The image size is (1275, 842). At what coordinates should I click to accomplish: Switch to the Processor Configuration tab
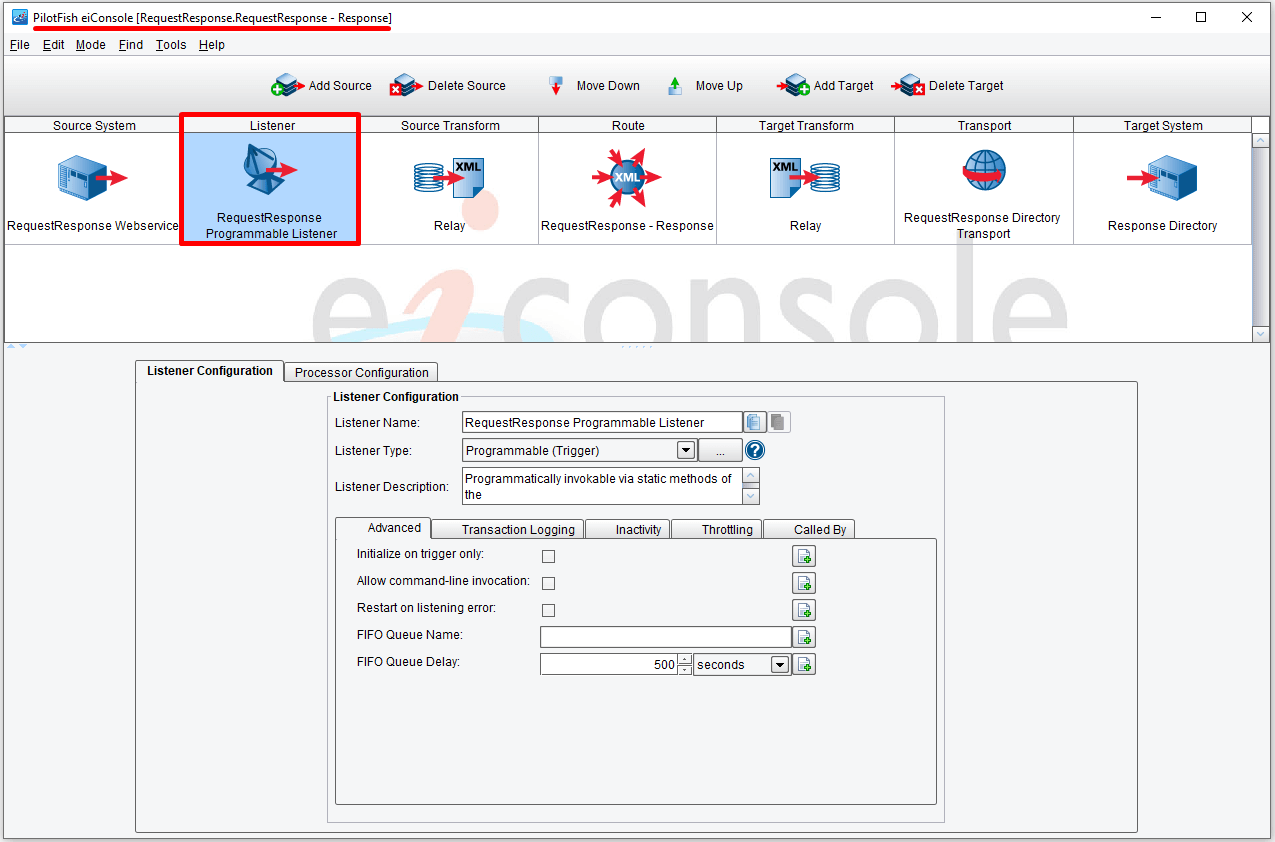click(x=361, y=372)
